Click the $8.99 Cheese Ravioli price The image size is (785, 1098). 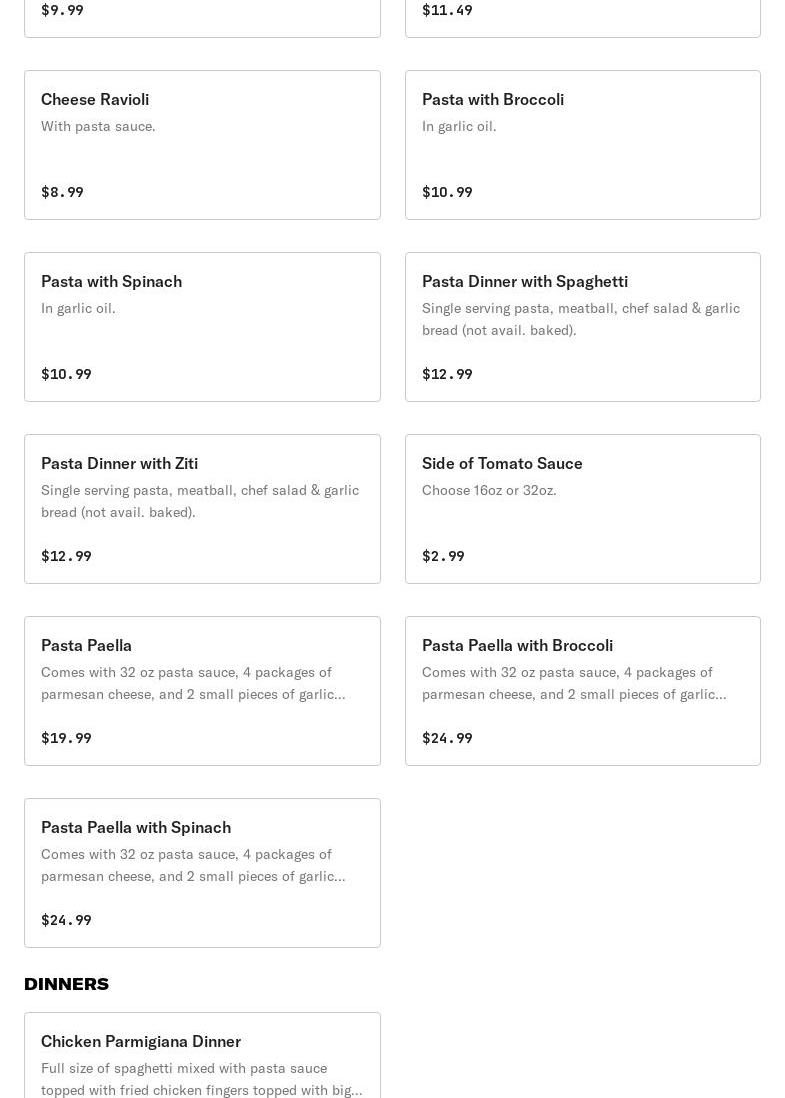click(62, 192)
